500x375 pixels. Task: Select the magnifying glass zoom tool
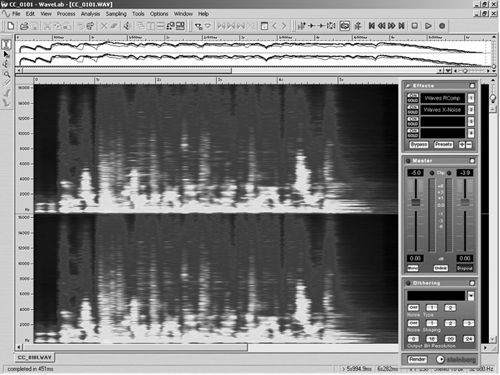6,74
